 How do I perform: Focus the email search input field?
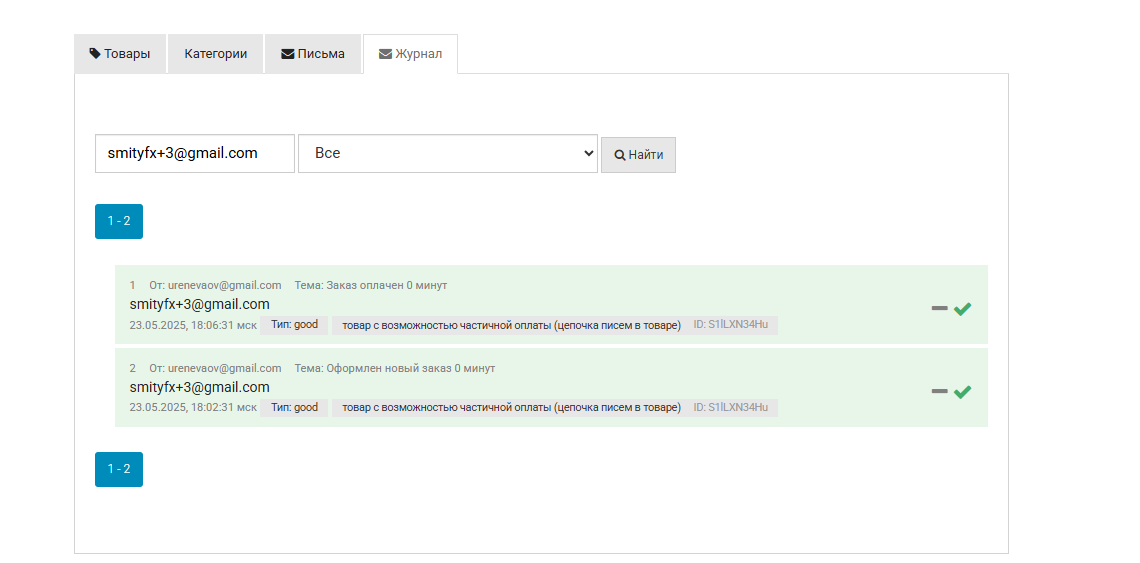tap(195, 153)
